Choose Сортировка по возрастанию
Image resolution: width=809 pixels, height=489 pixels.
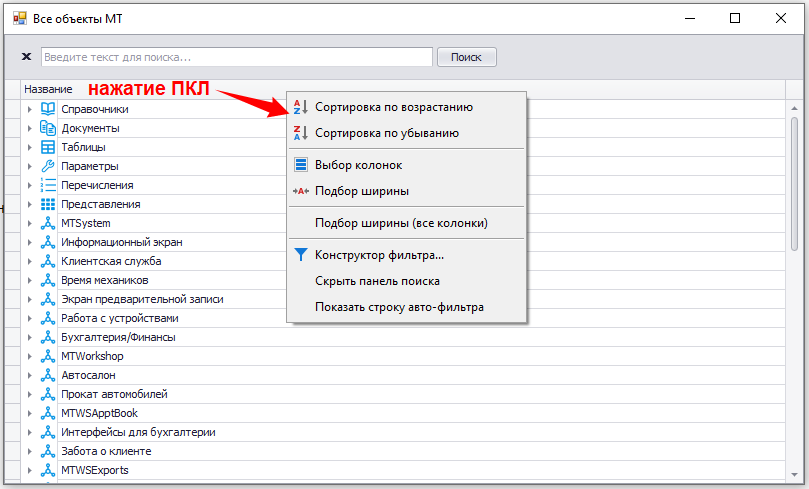[x=394, y=107]
